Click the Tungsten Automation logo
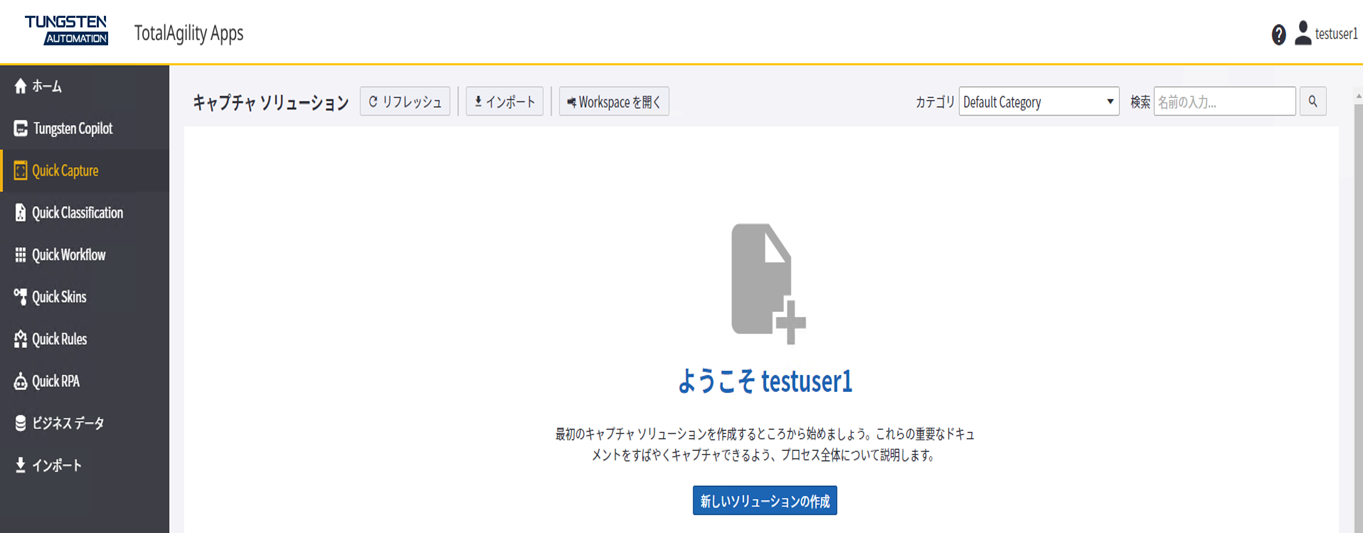 click(x=66, y=30)
